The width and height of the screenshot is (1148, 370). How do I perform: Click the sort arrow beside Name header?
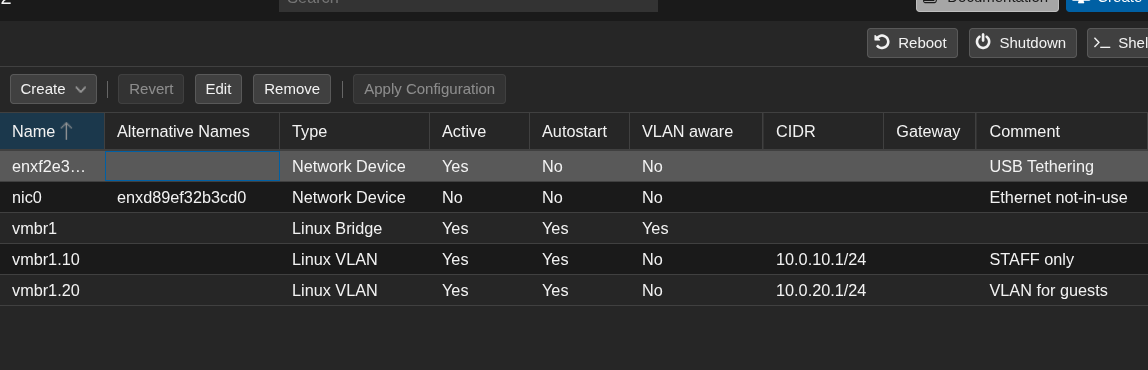pyautogui.click(x=66, y=131)
